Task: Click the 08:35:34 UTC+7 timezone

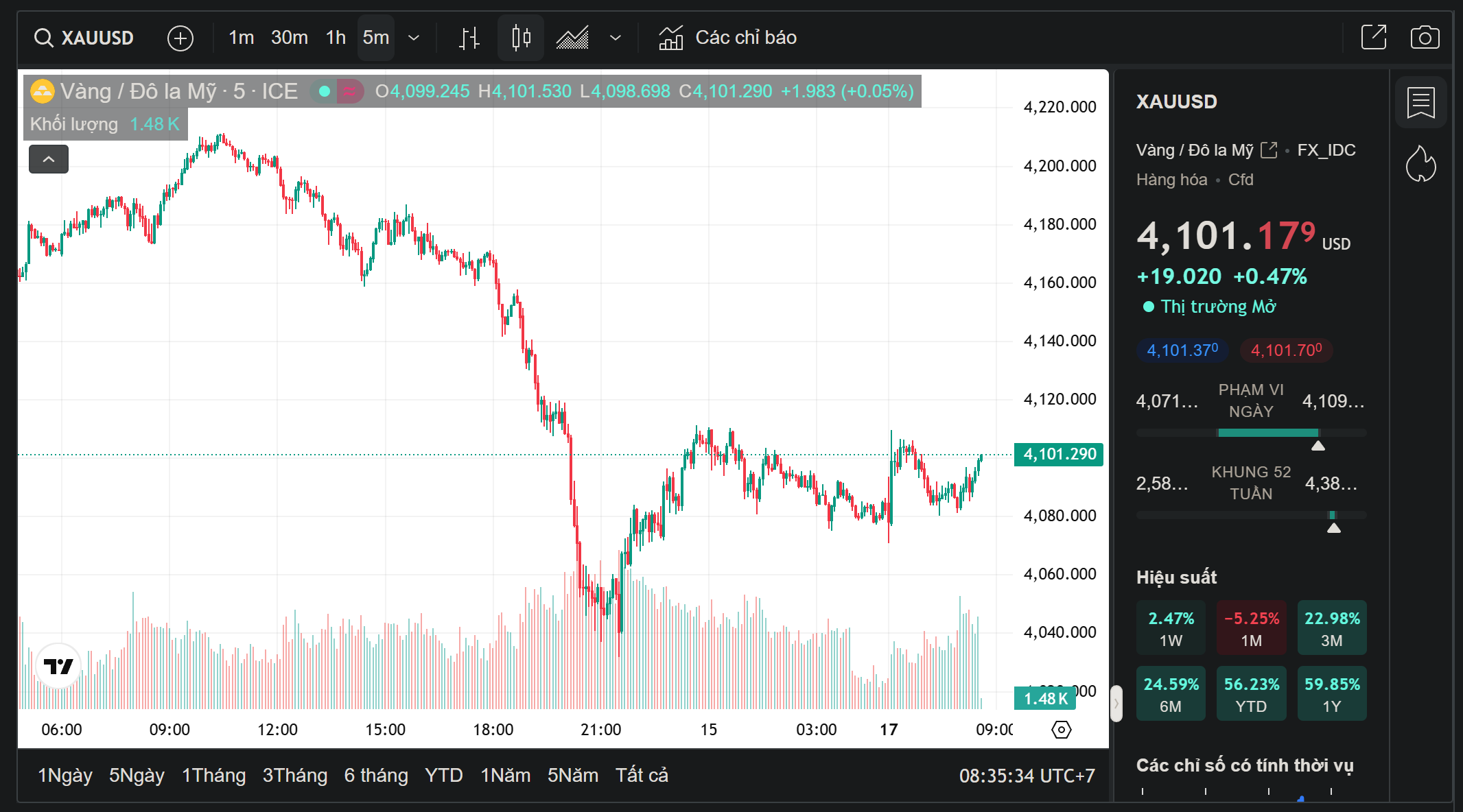Action: (1027, 776)
